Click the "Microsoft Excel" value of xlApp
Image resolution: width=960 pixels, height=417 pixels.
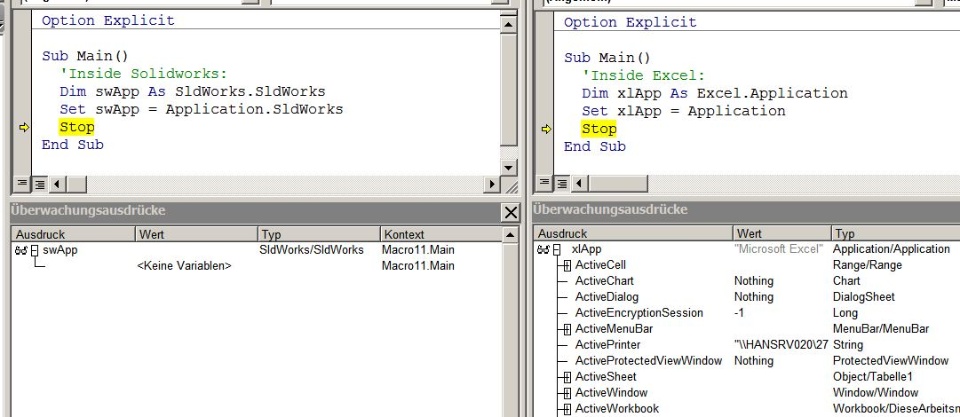pyautogui.click(x=778, y=249)
